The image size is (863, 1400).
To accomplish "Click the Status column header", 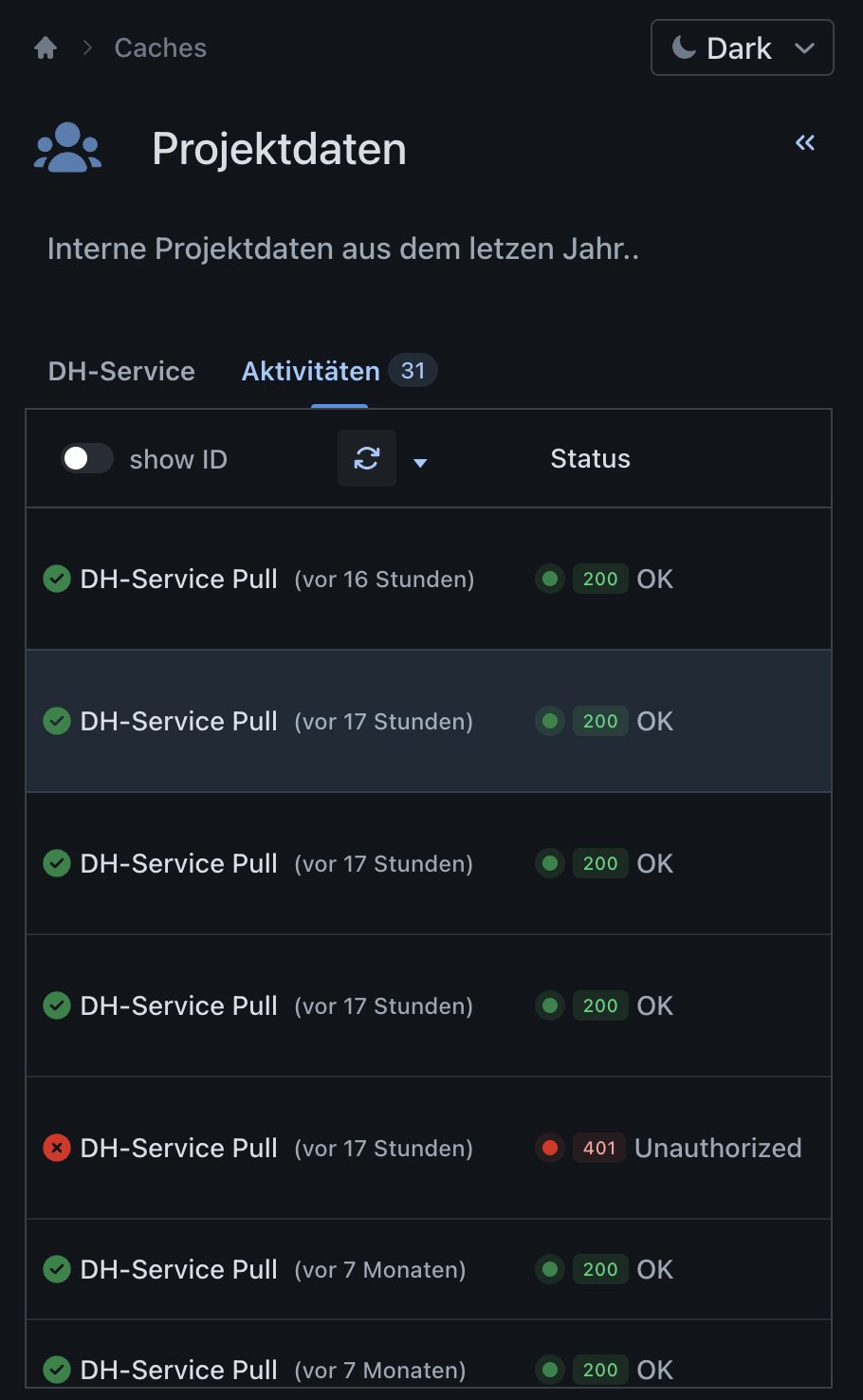I will point(590,459).
